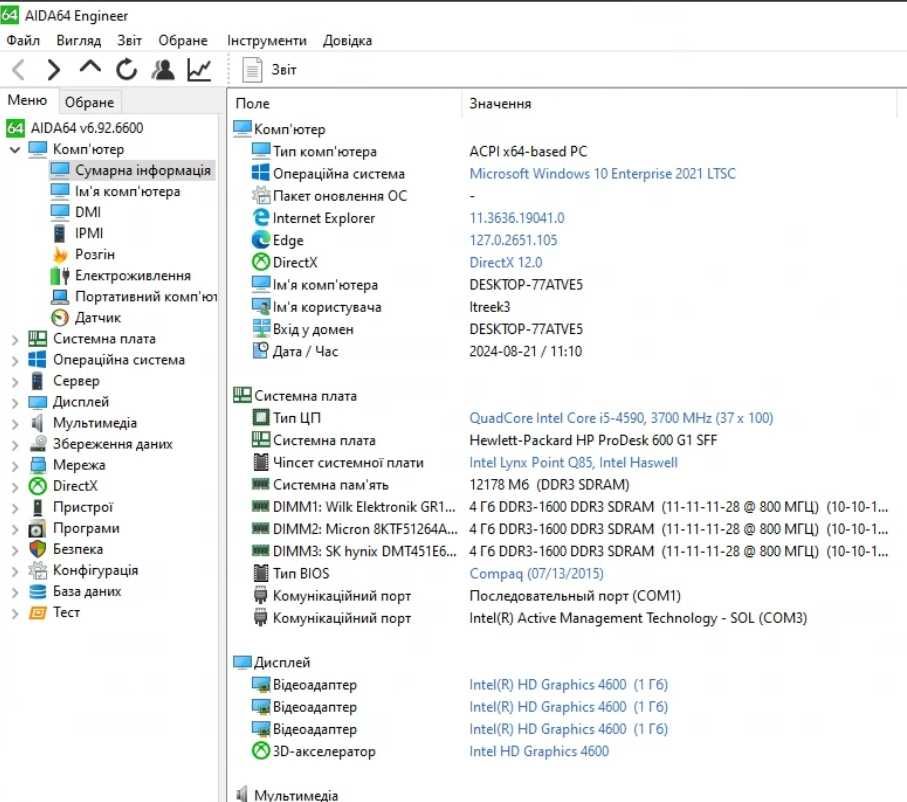Open the Edge version 127.0.2651.105 link
The height and width of the screenshot is (802, 907).
[x=513, y=240]
